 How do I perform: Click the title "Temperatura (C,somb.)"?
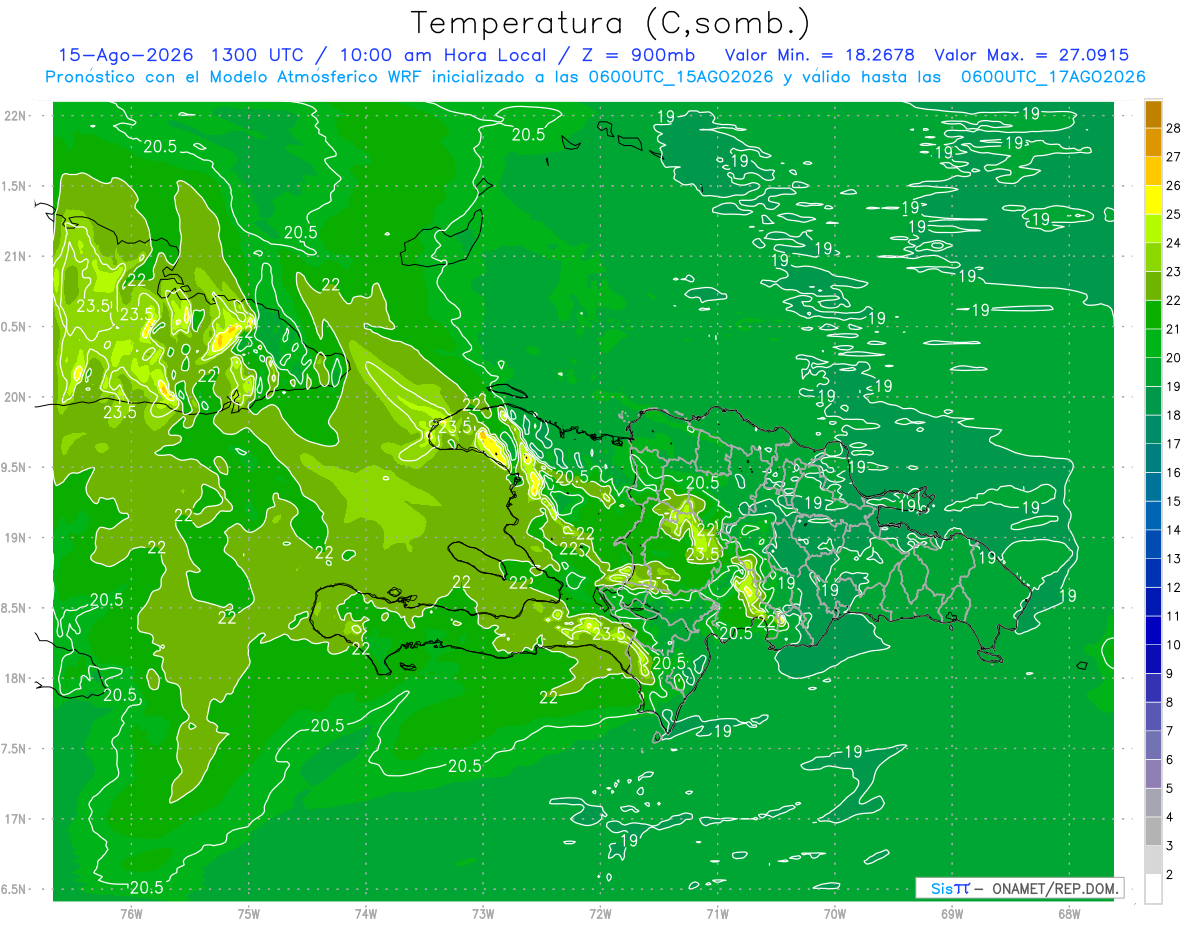tap(611, 23)
